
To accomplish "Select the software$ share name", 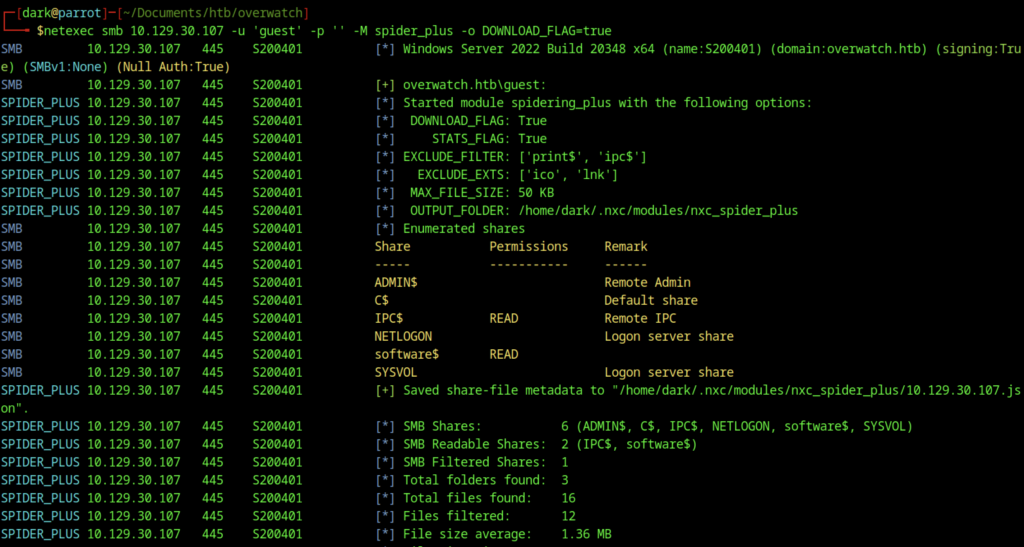I will (406, 354).
